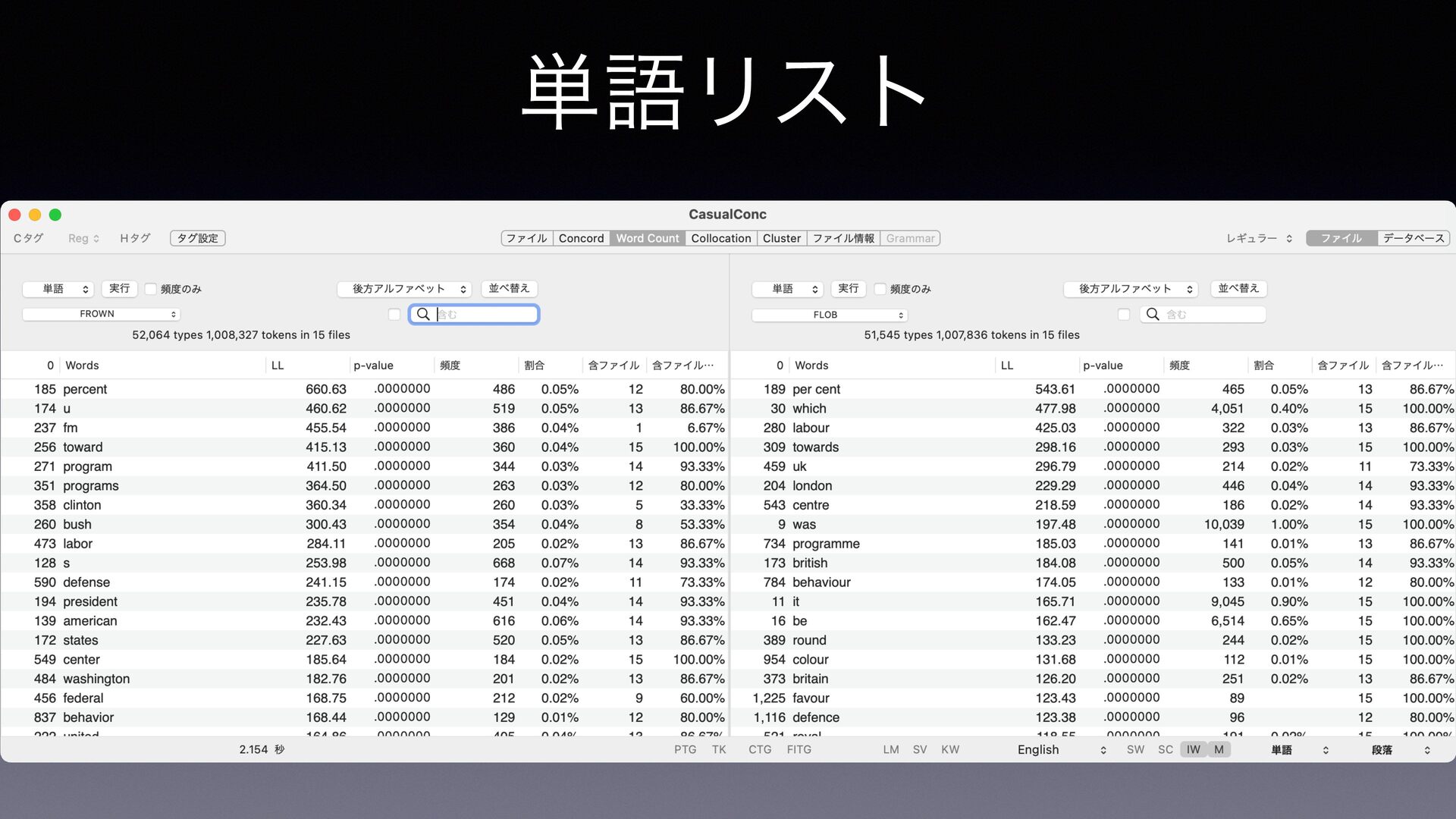Open the FROWN corpus dropdown
The height and width of the screenshot is (819, 1456).
pos(101,314)
